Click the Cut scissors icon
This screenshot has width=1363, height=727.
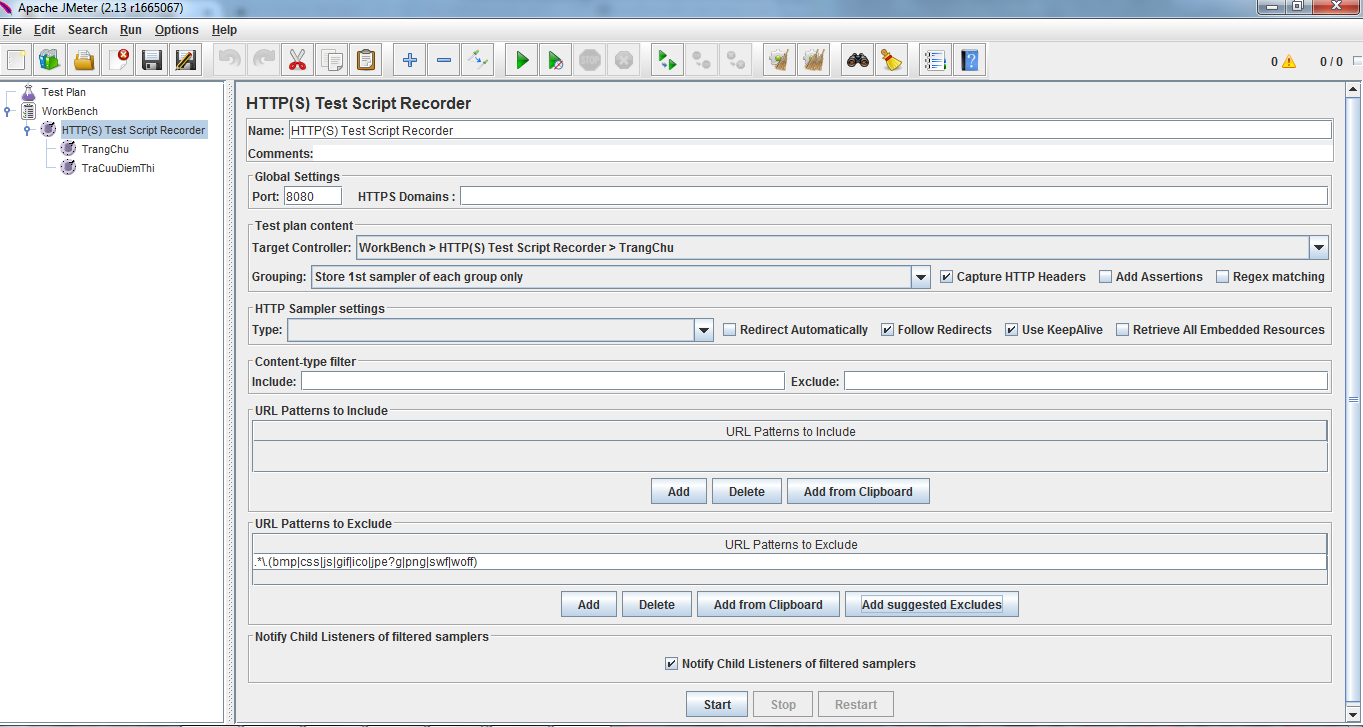pos(297,60)
